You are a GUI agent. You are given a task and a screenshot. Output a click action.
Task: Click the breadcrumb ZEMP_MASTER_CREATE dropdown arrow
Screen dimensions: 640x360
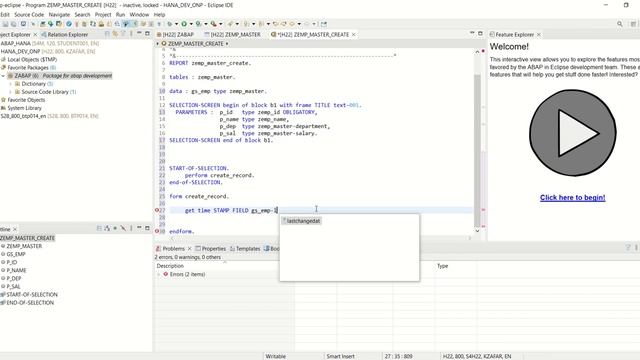(x=227, y=44)
